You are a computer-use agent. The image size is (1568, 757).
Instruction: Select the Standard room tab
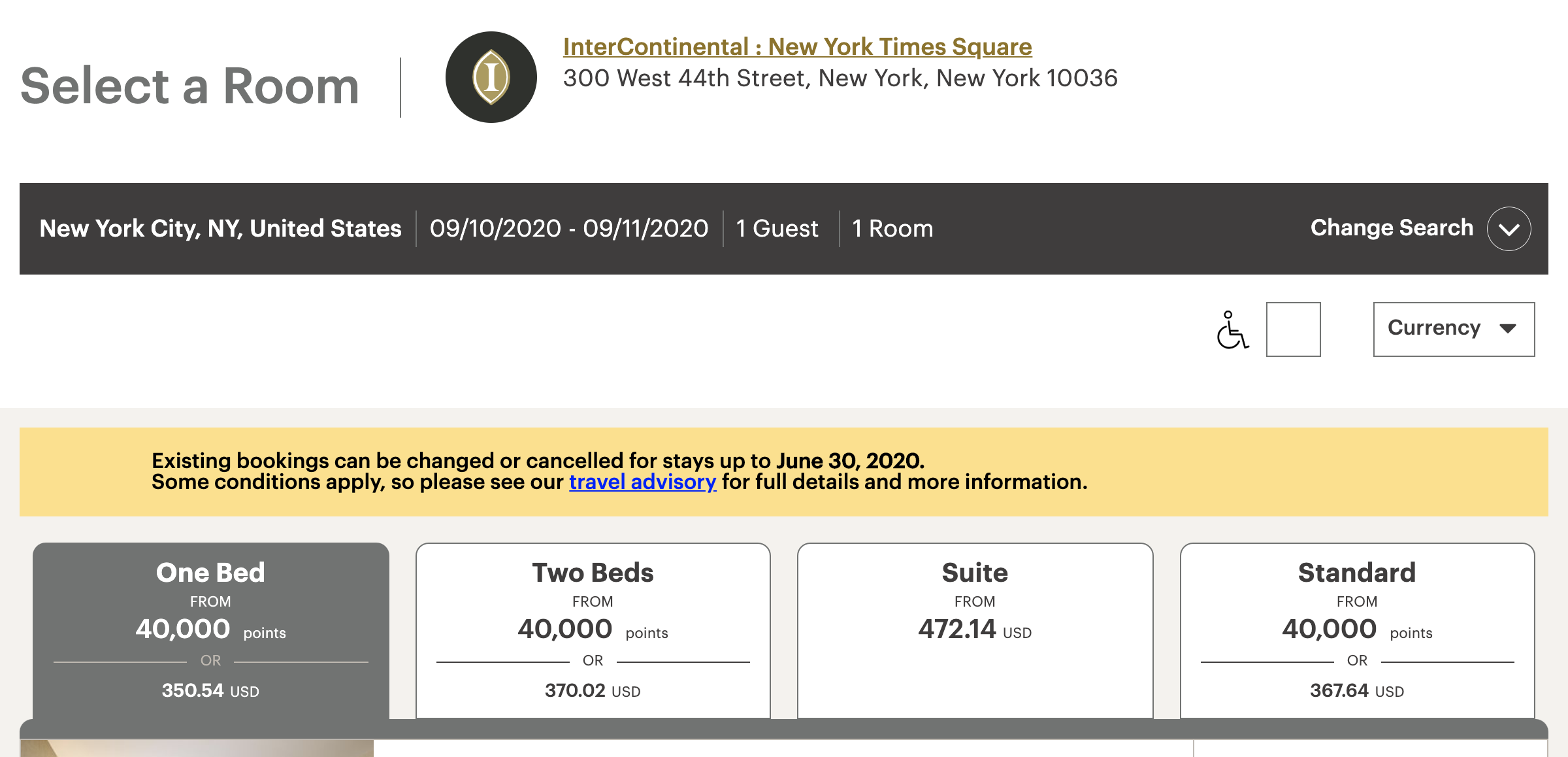1357,631
